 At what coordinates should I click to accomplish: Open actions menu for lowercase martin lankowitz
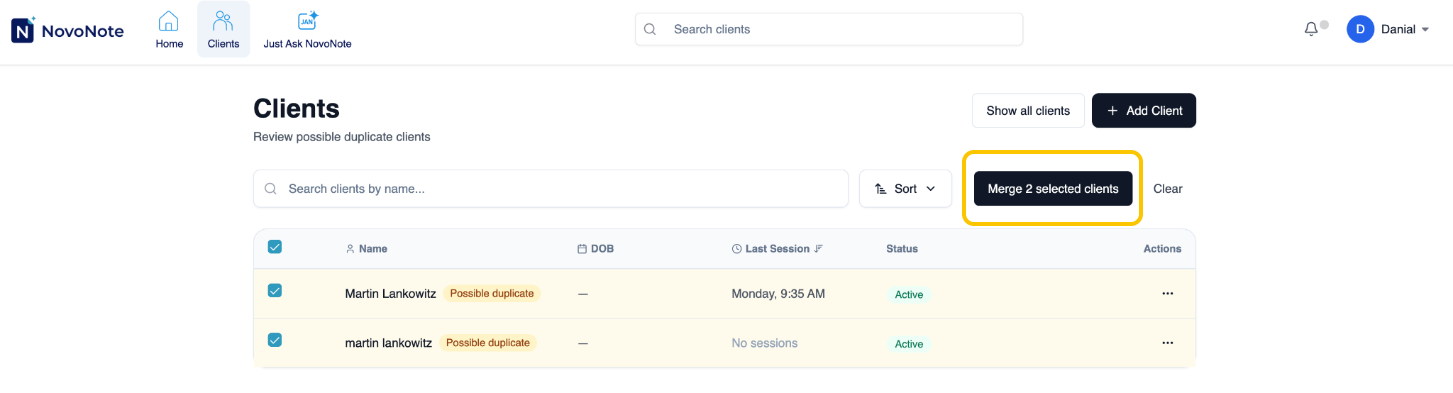1167,342
